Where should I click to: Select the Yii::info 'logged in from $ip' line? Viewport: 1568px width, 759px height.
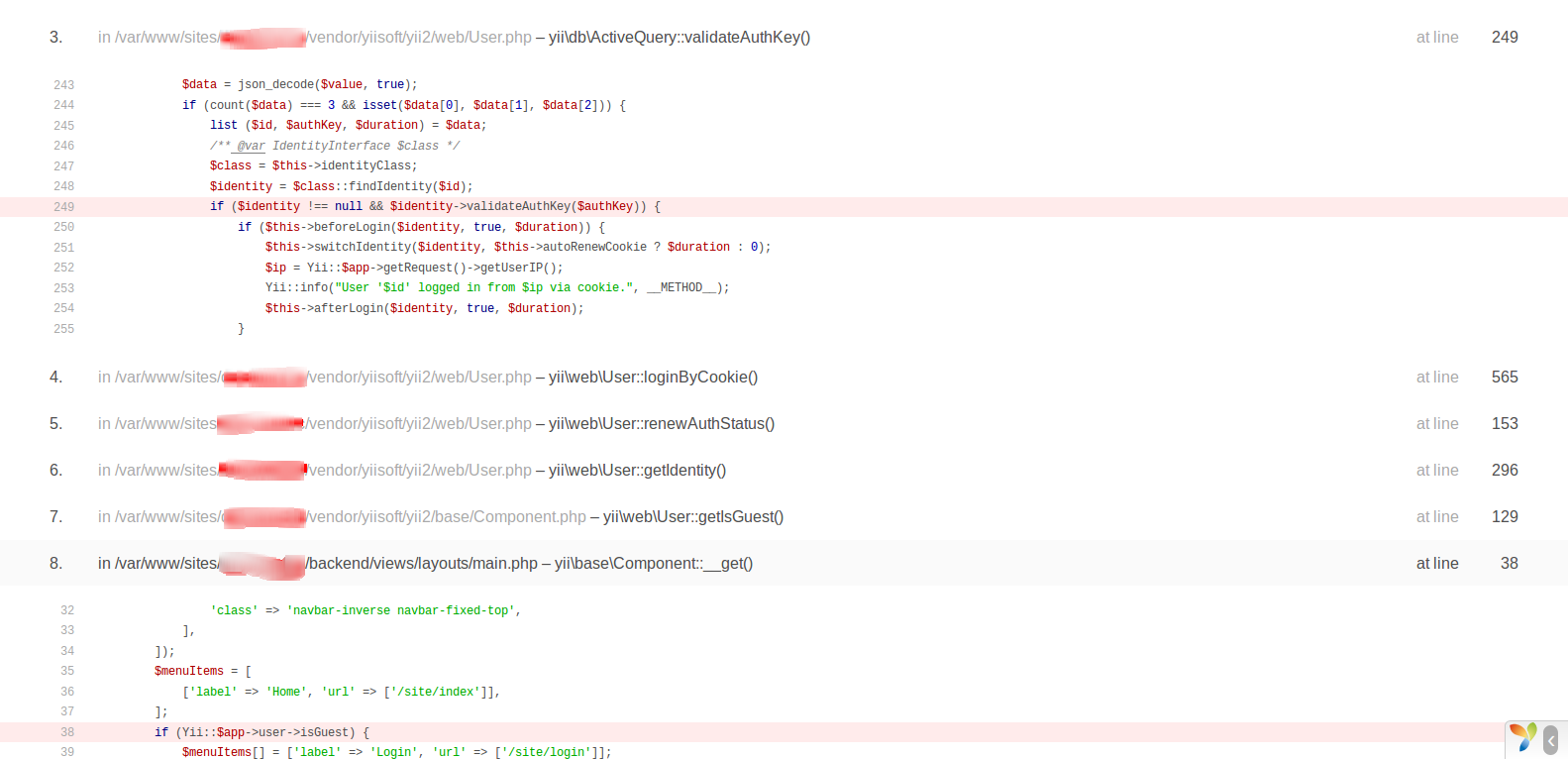pyautogui.click(x=496, y=288)
